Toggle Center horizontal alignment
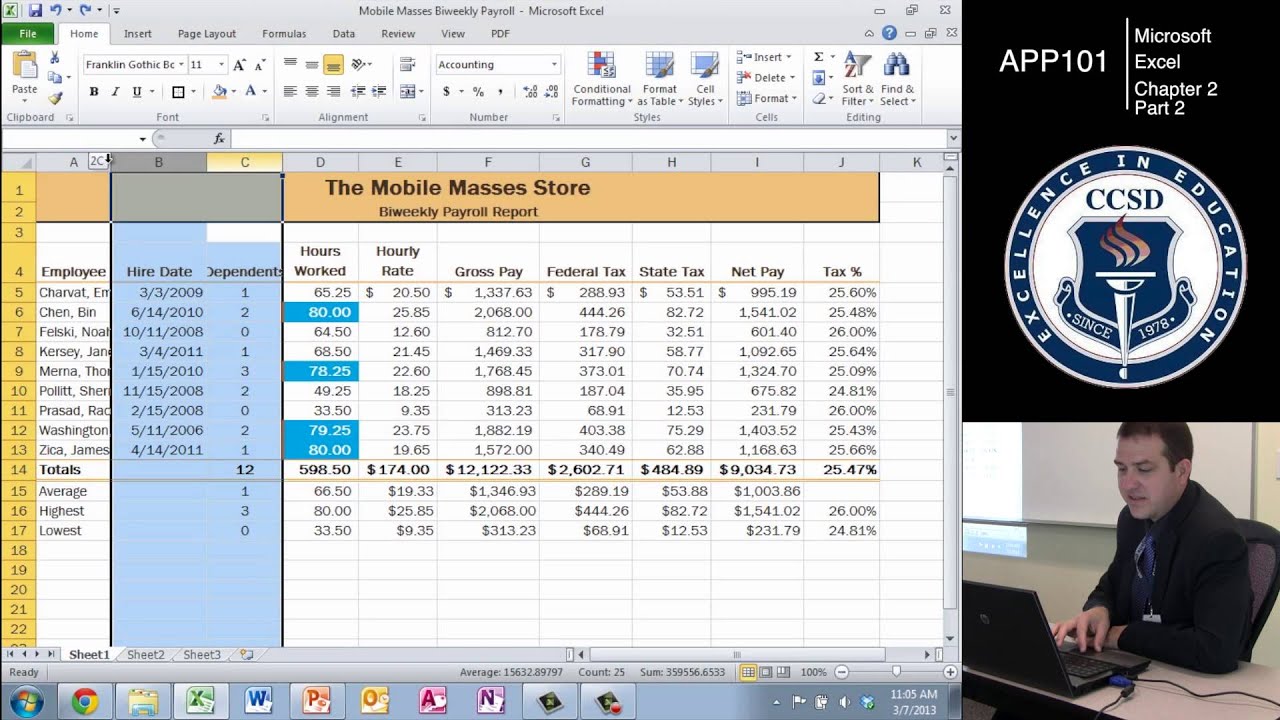This screenshot has height=720, width=1280. coord(312,92)
